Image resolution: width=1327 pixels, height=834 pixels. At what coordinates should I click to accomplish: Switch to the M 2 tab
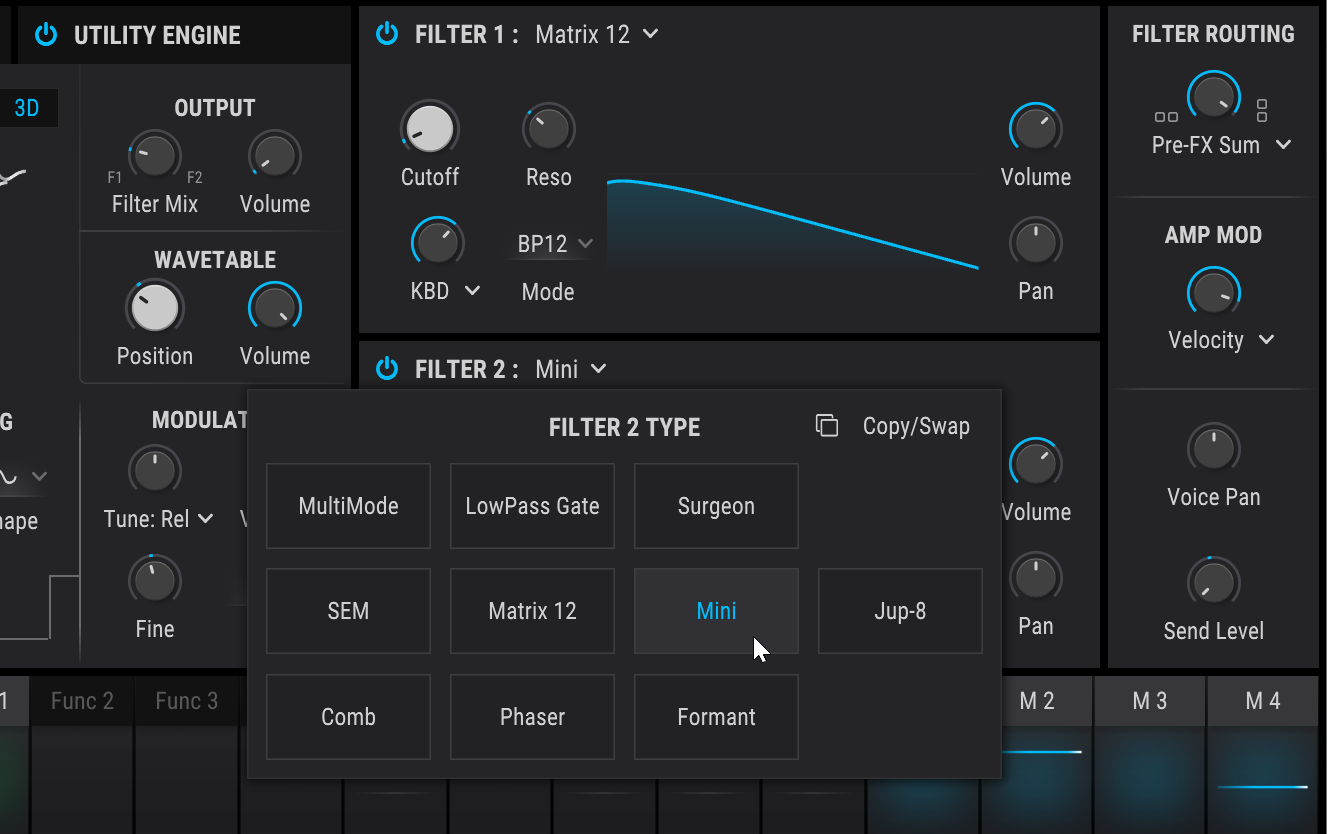click(1037, 701)
